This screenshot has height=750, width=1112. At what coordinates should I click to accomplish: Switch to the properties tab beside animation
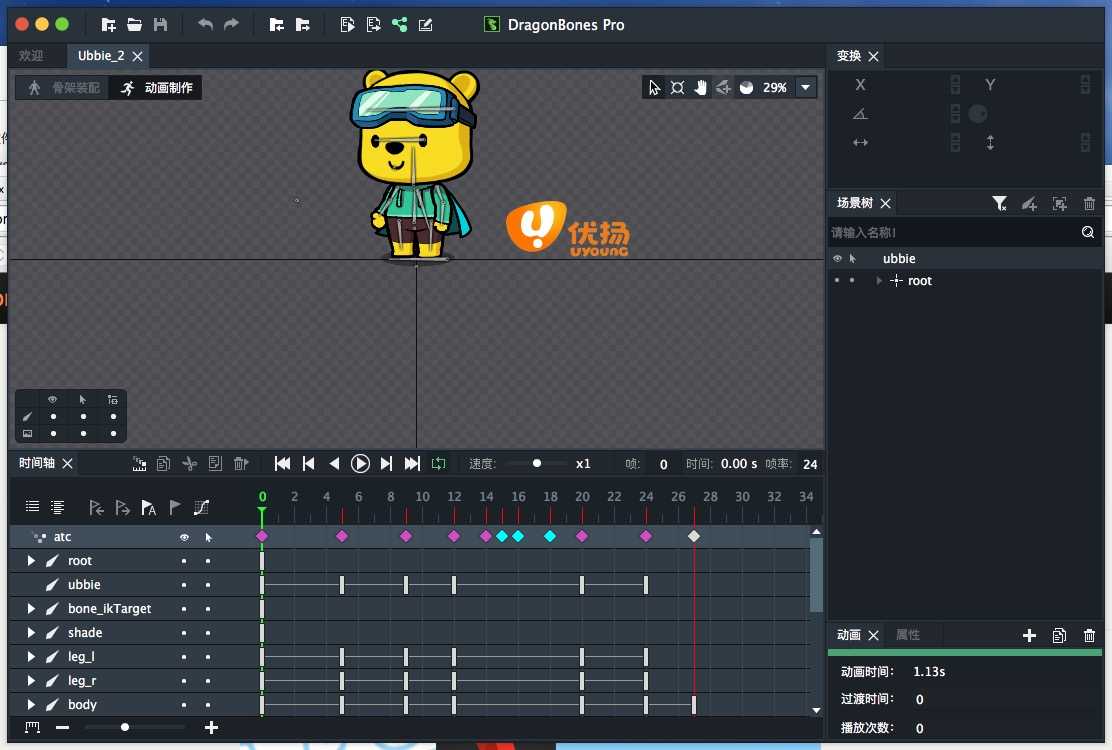[x=908, y=634]
